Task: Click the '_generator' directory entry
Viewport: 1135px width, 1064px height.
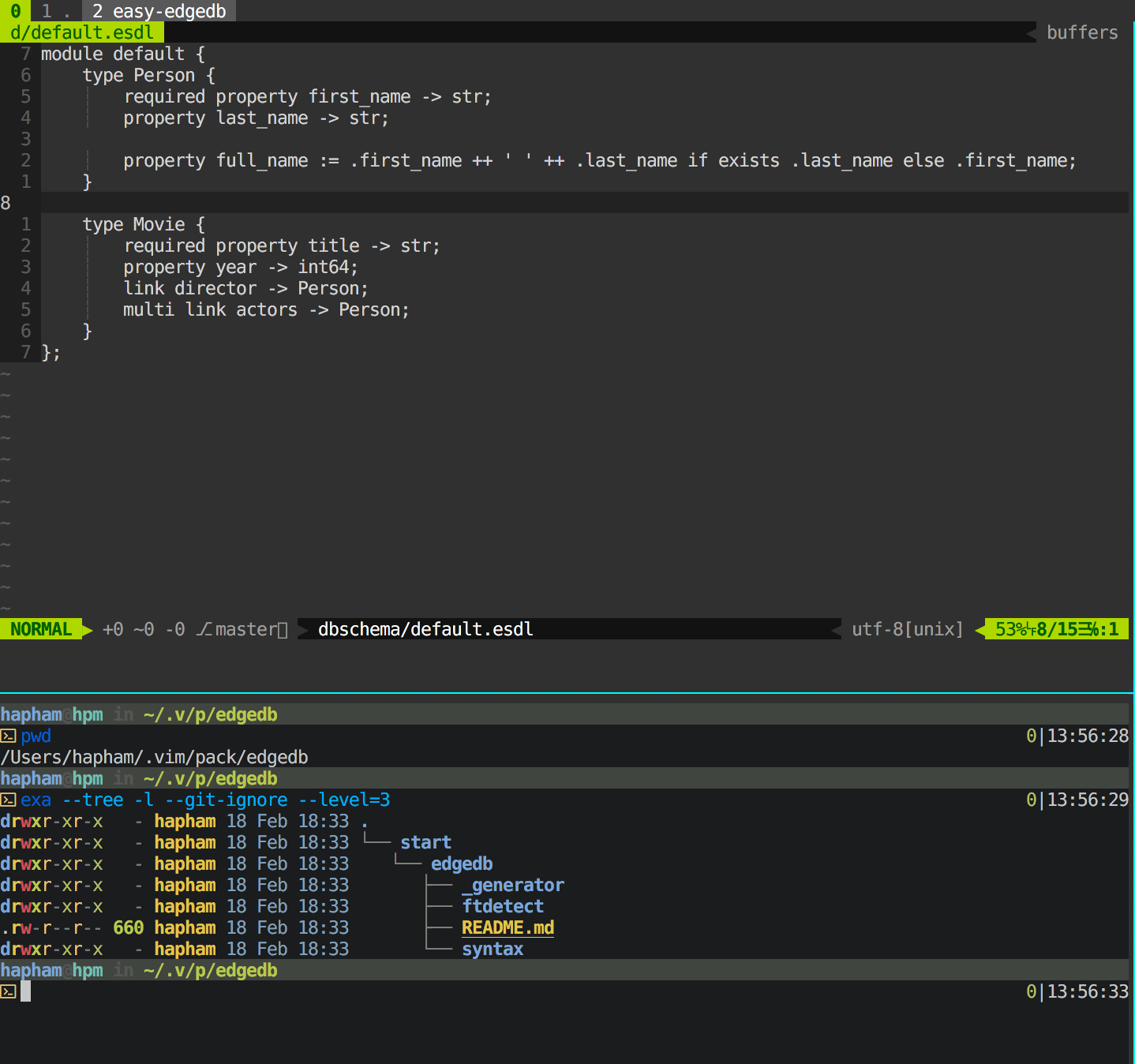Action: tap(513, 885)
